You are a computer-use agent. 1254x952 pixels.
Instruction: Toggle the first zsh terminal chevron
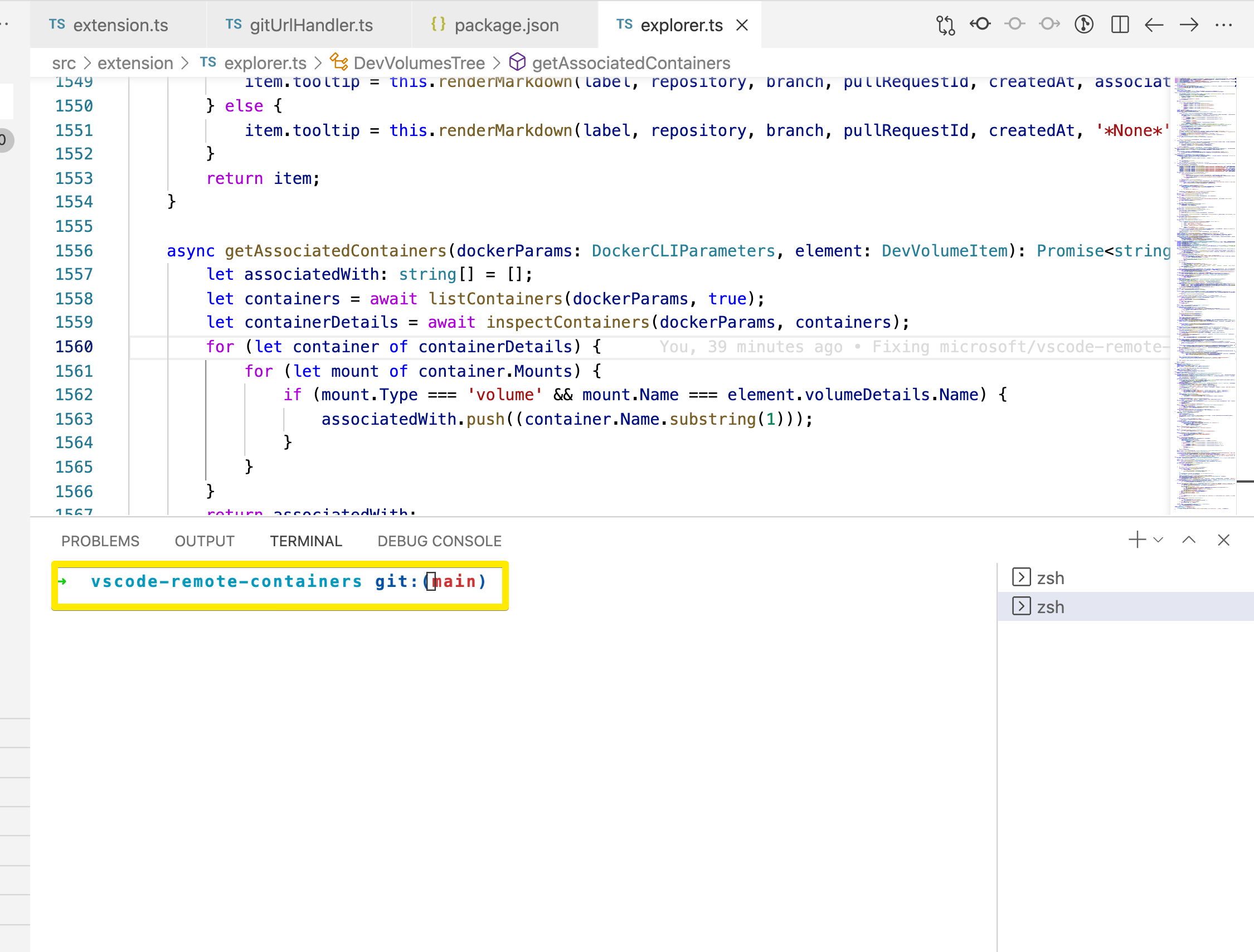[x=1021, y=577]
